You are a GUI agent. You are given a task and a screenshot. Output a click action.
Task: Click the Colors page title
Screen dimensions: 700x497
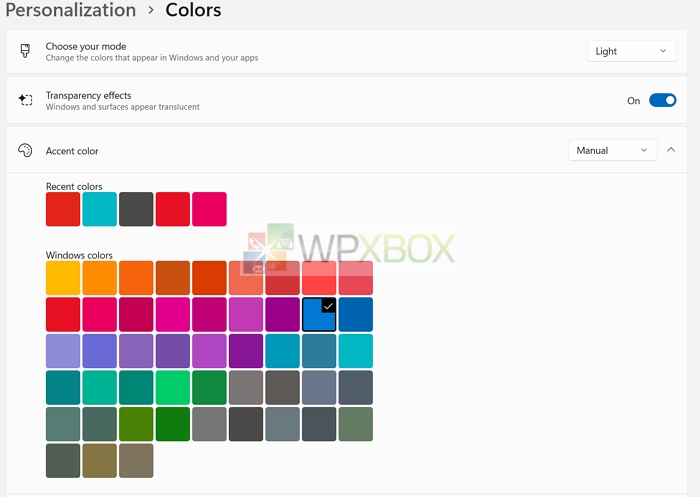(x=193, y=10)
